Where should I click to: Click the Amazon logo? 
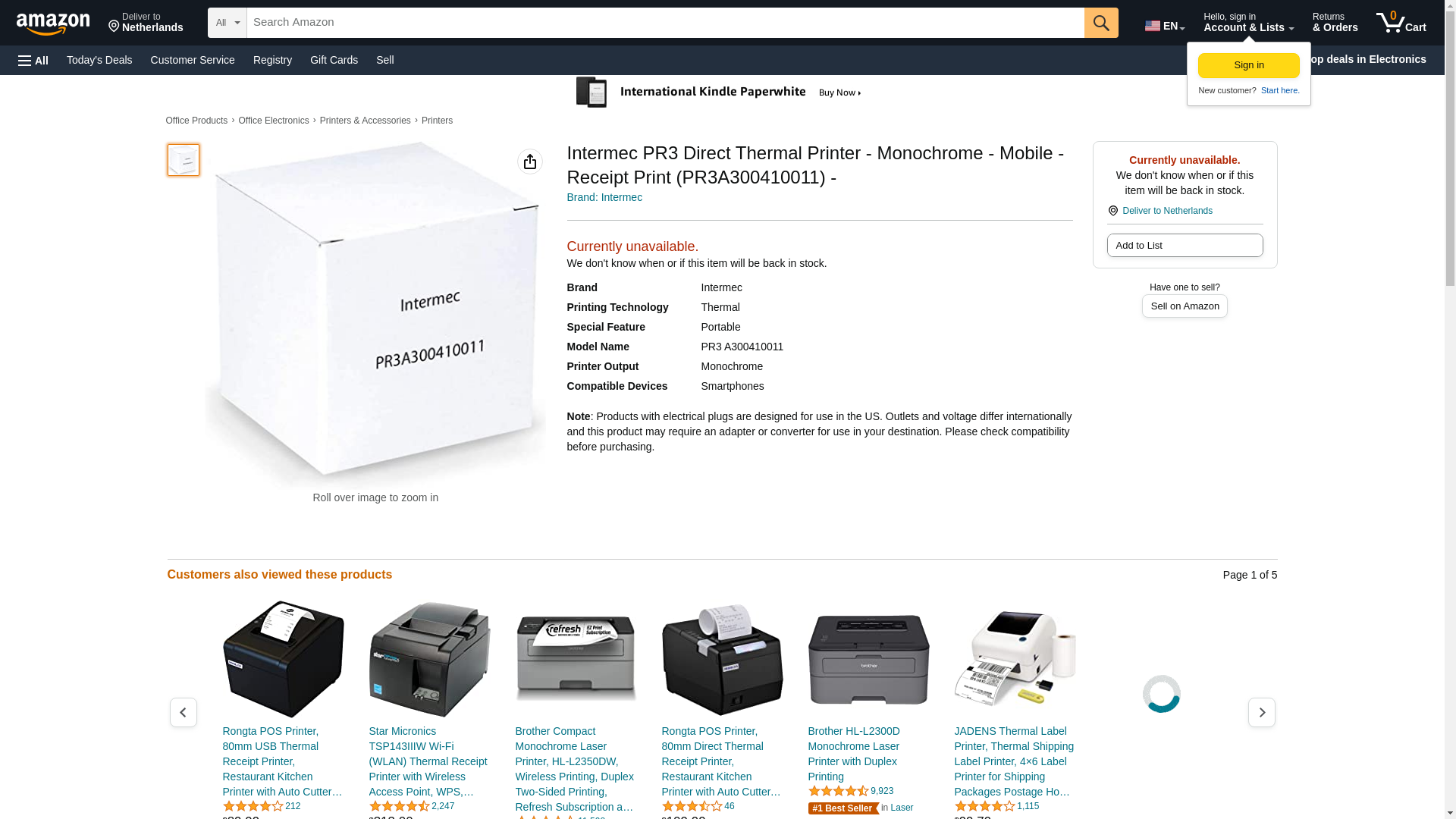(53, 24)
